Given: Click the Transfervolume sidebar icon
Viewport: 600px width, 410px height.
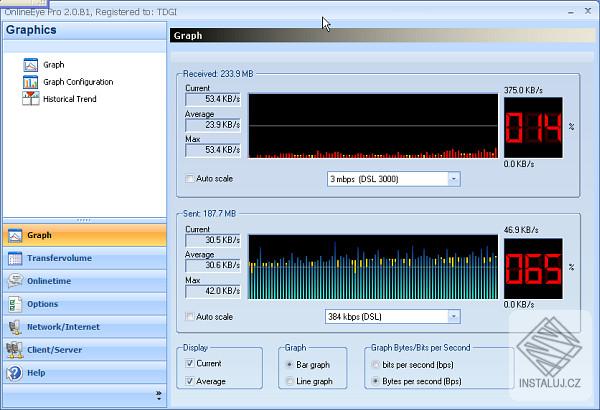Looking at the screenshot, I should coord(14,258).
